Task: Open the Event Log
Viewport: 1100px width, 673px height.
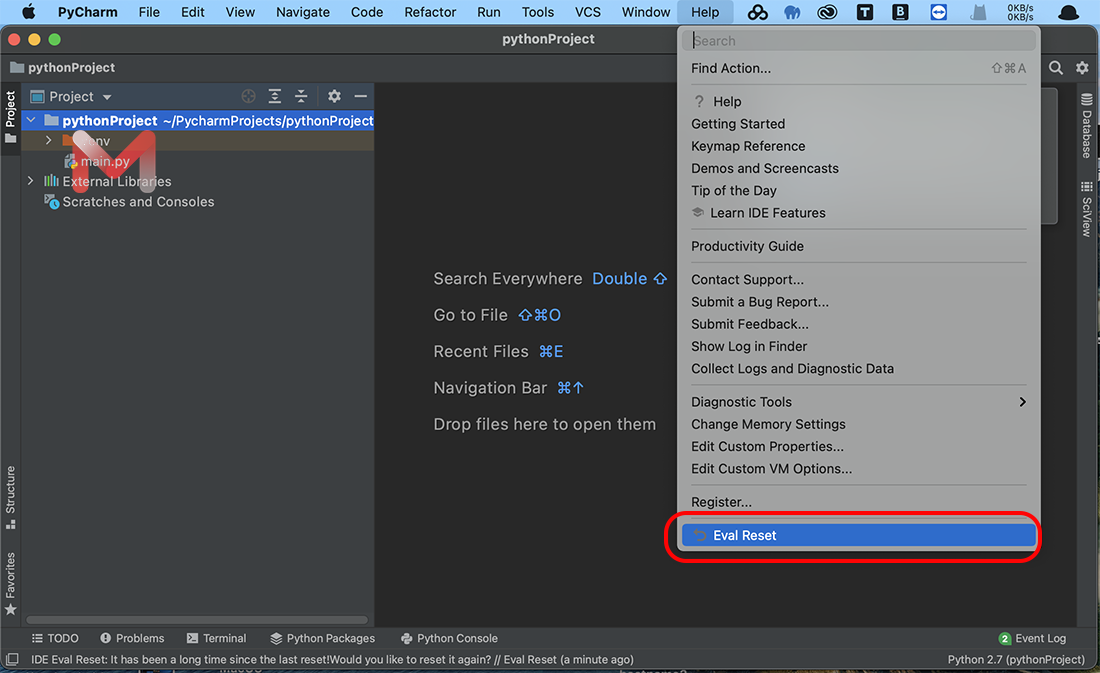Action: tap(1032, 638)
